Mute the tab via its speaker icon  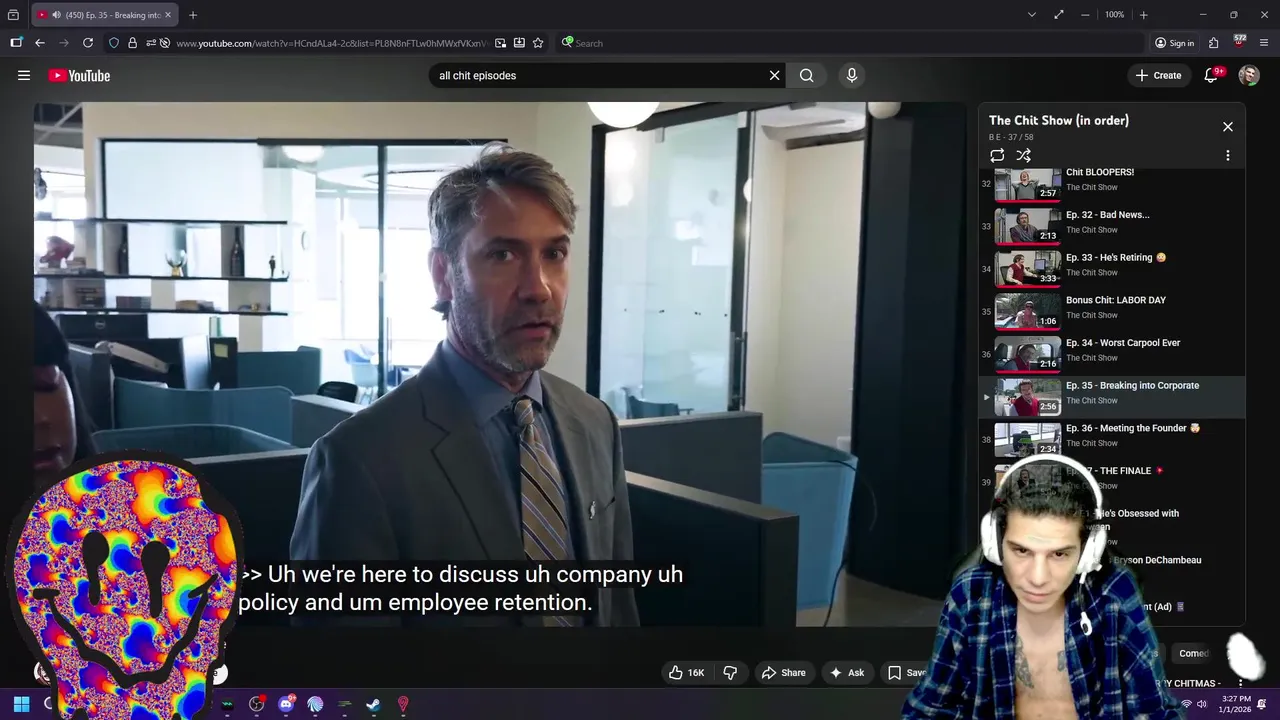(x=58, y=15)
